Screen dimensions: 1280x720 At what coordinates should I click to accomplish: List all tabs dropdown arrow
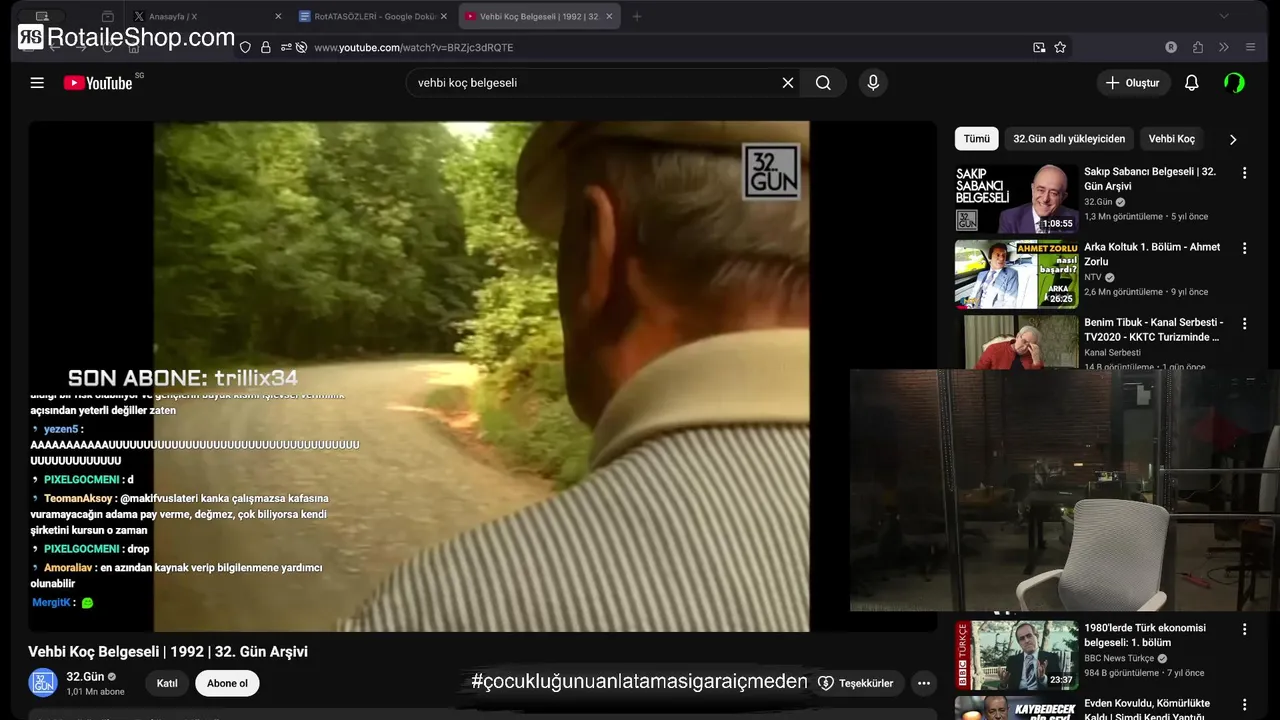click(x=1223, y=16)
